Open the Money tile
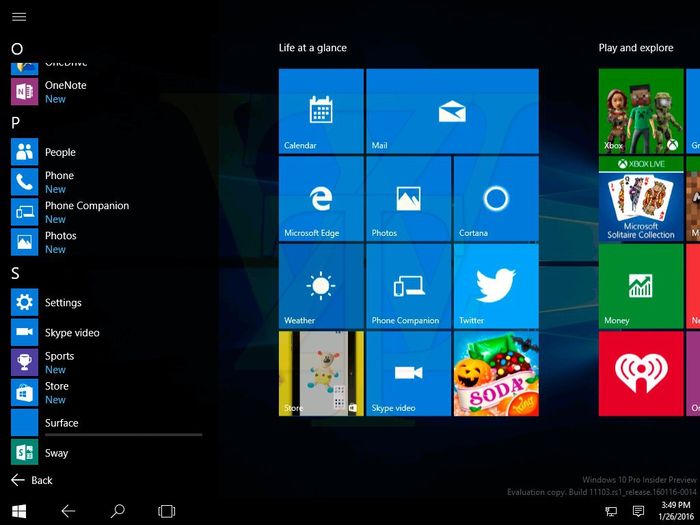 (x=640, y=287)
